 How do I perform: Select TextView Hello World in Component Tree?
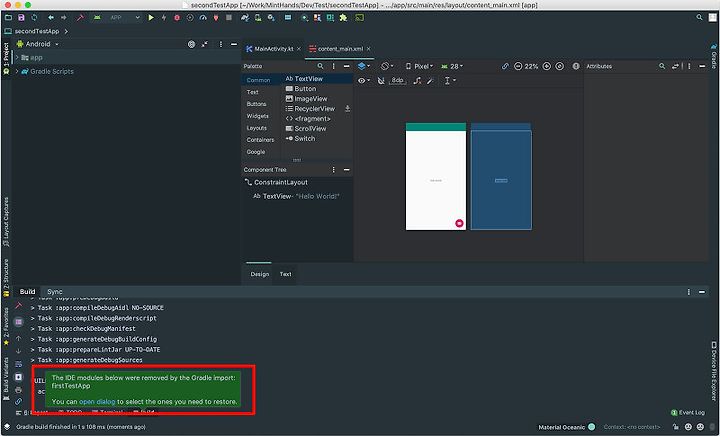coord(297,196)
